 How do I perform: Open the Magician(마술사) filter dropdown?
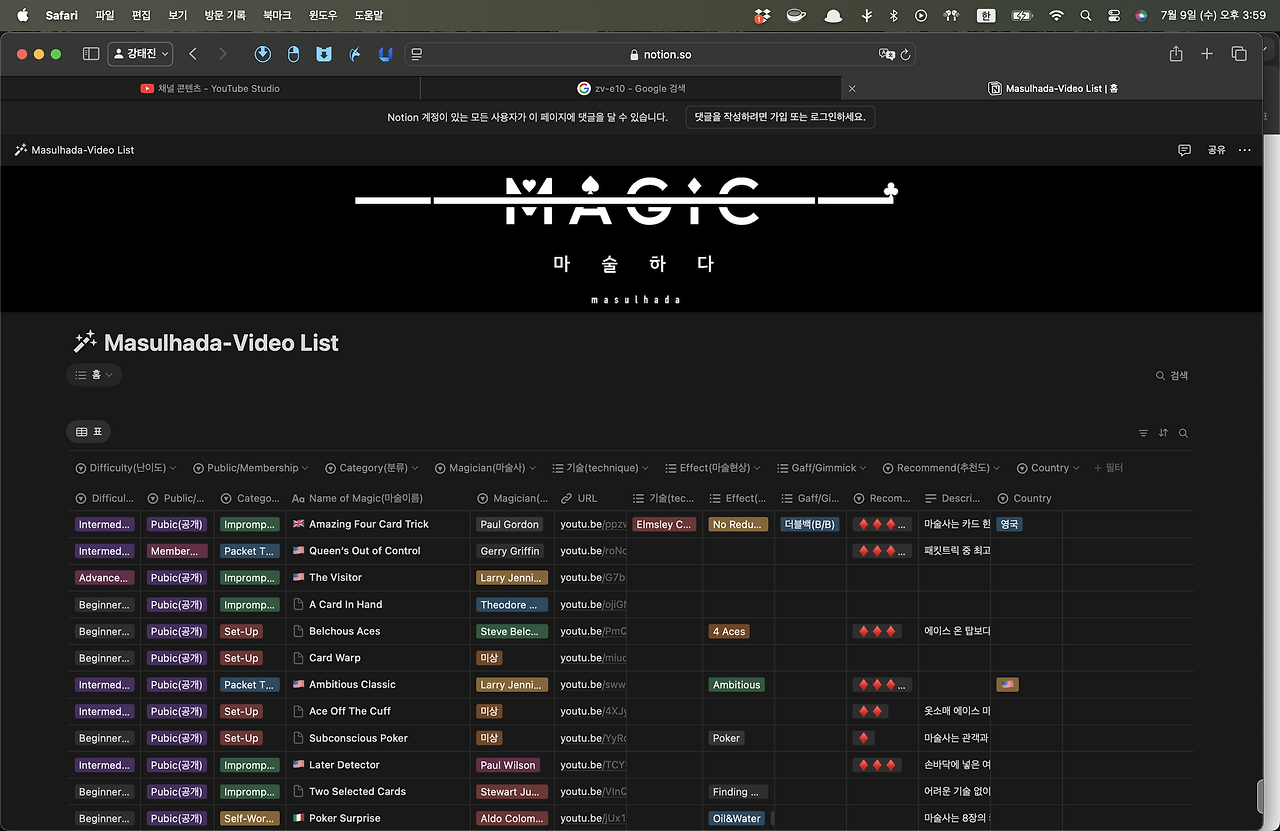[x=485, y=468]
